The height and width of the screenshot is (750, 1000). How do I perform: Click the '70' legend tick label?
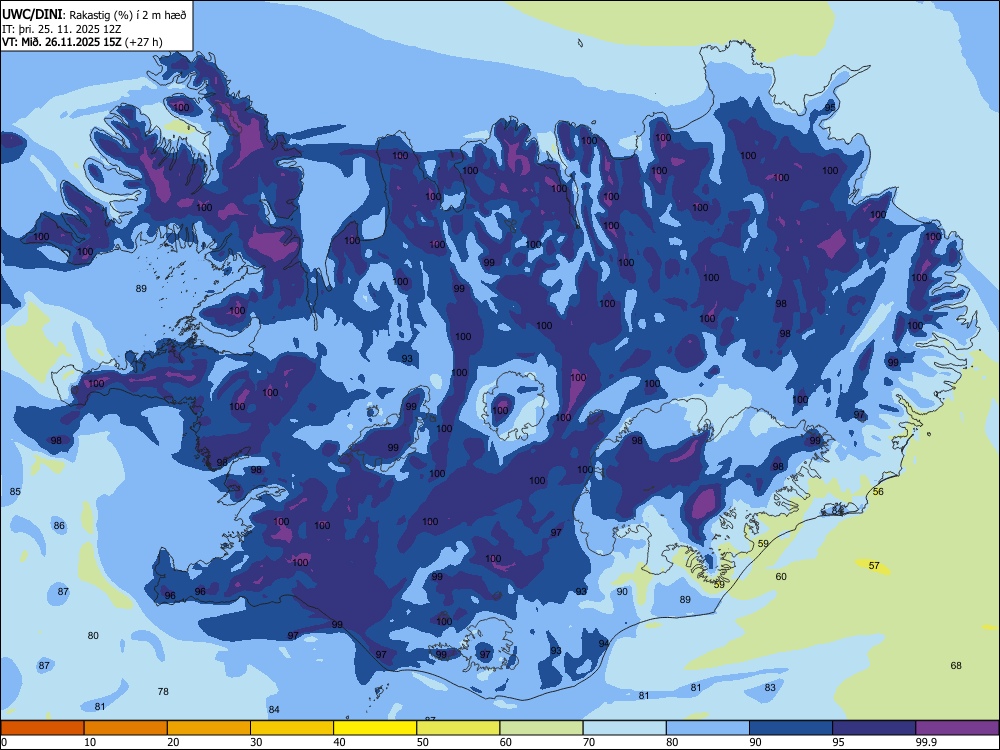click(x=589, y=742)
